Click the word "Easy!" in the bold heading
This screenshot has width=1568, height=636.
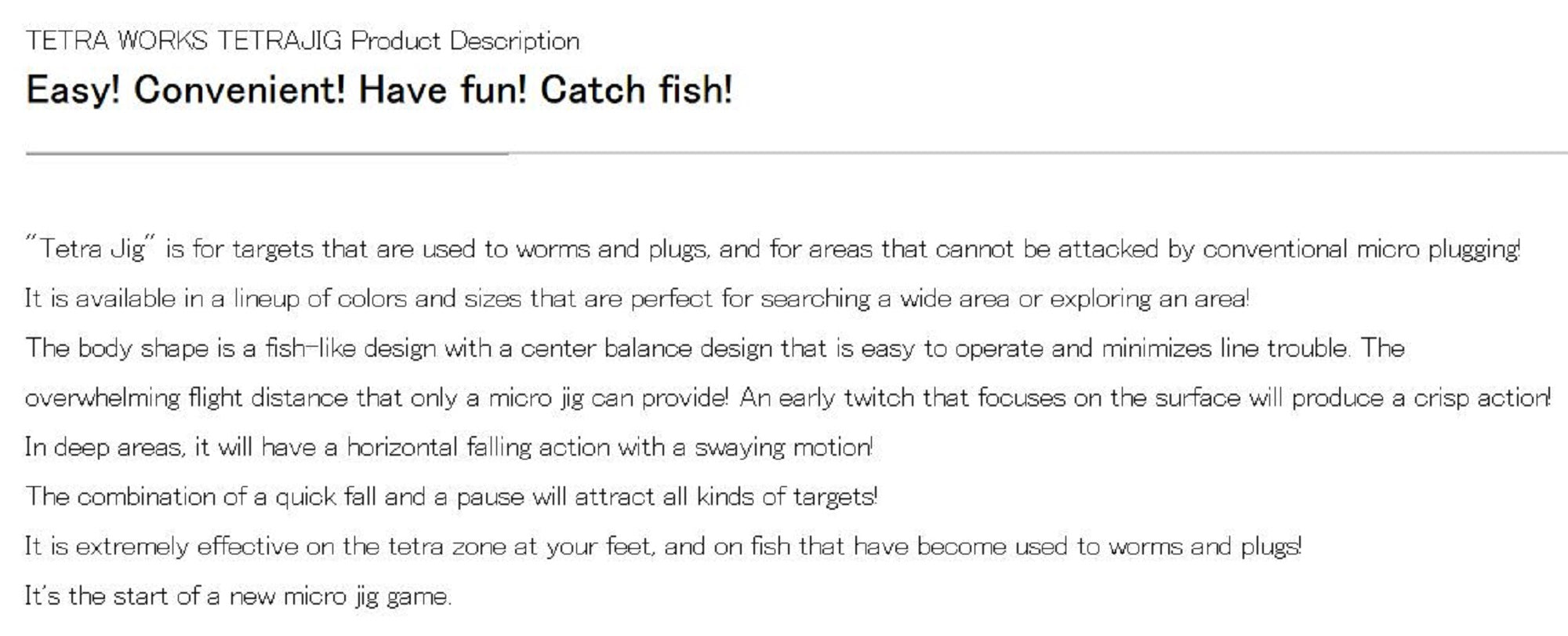pos(73,90)
